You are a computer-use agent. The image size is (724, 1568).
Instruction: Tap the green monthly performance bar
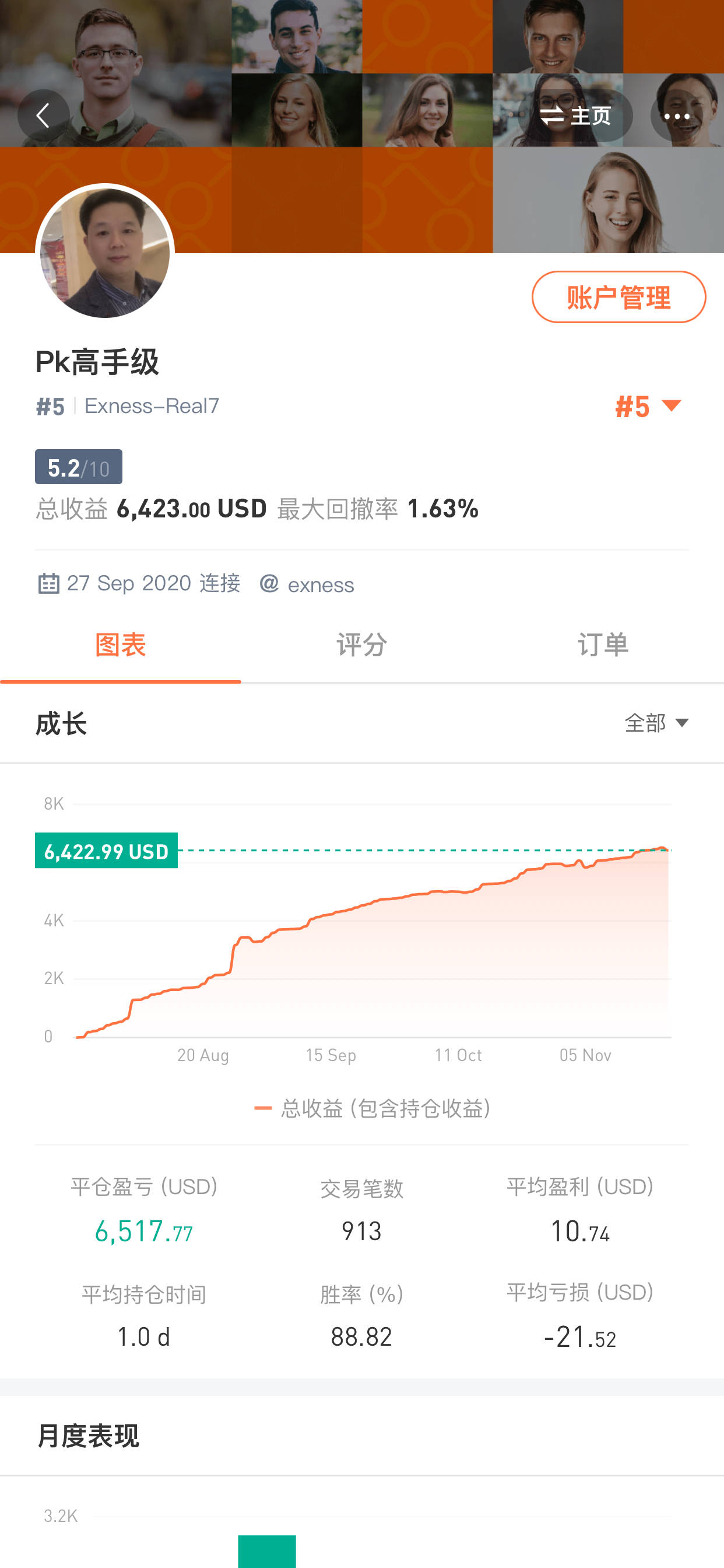point(266,1551)
